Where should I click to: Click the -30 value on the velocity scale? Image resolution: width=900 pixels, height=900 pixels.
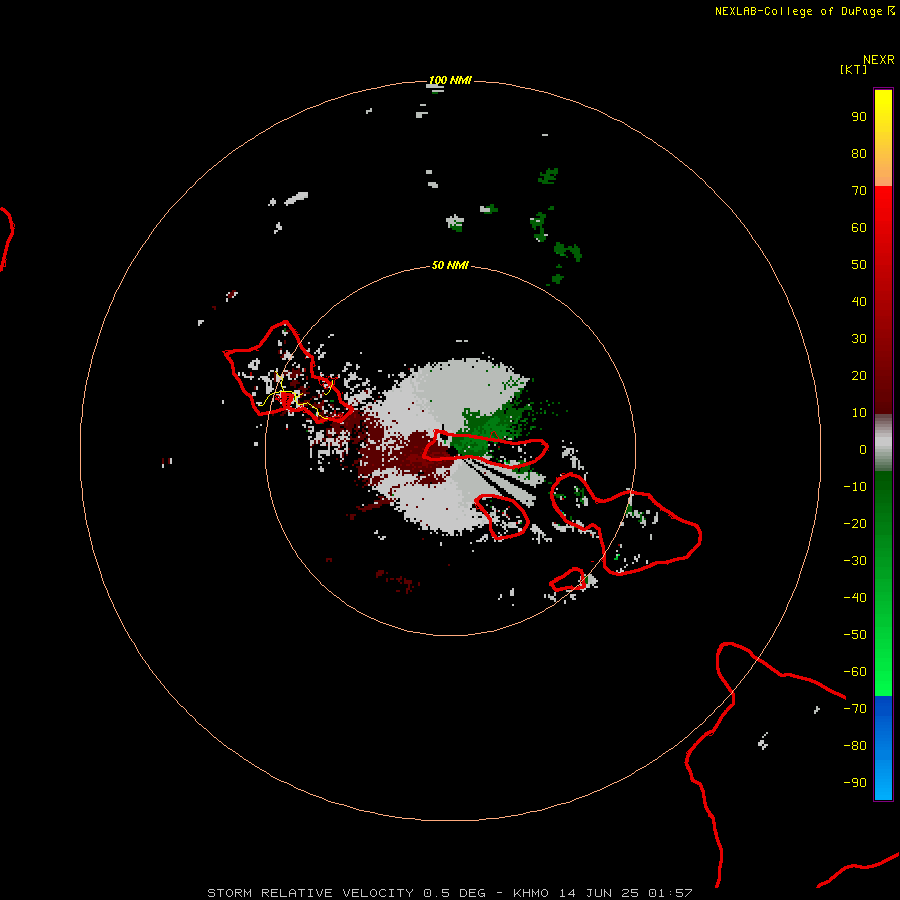click(855, 561)
